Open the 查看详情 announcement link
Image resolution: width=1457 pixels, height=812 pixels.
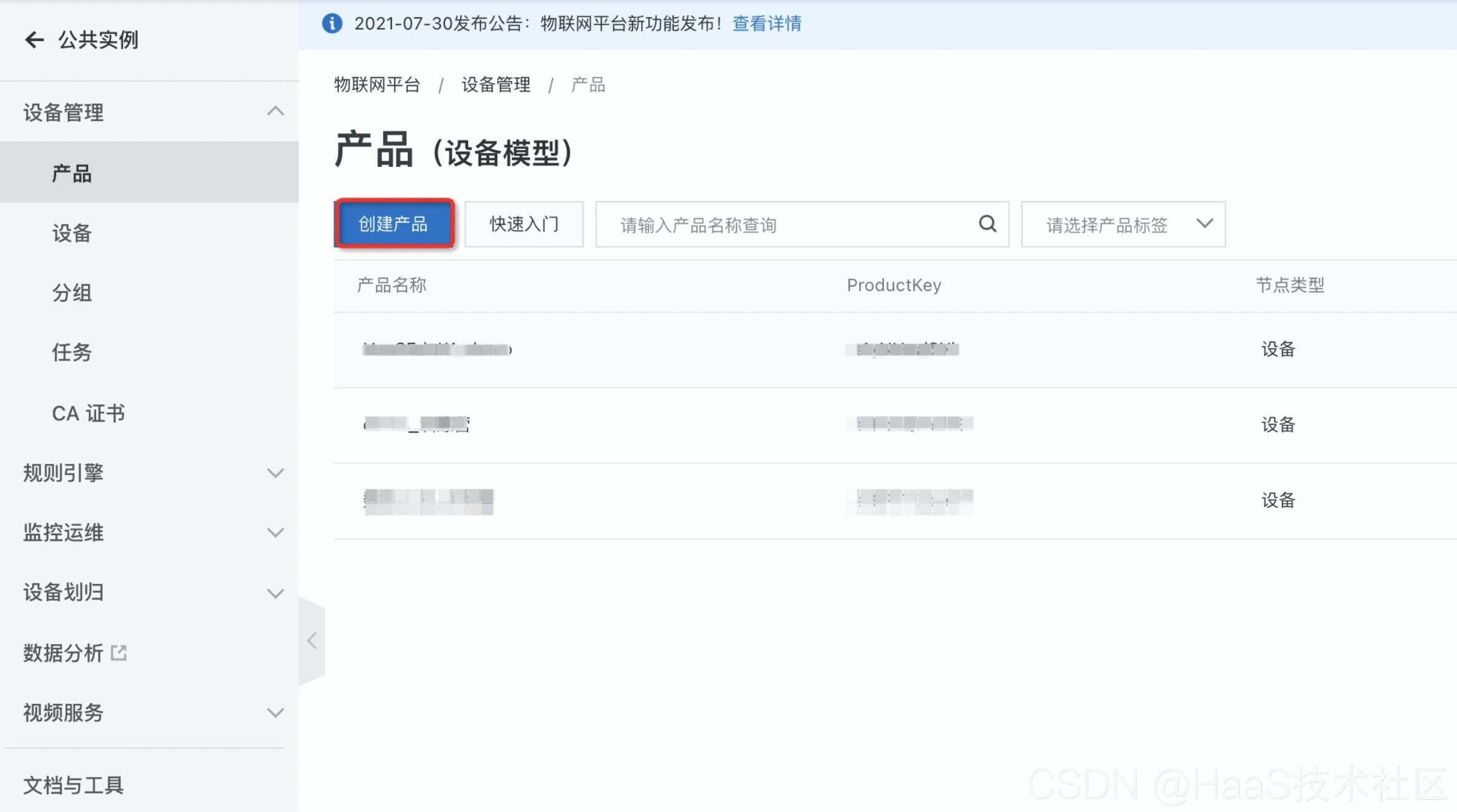[767, 24]
